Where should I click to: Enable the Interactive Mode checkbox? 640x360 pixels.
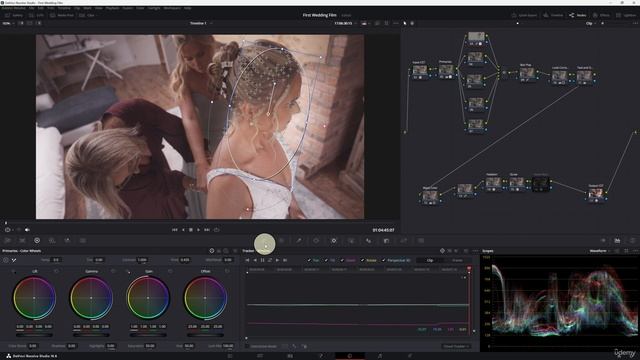pos(247,346)
